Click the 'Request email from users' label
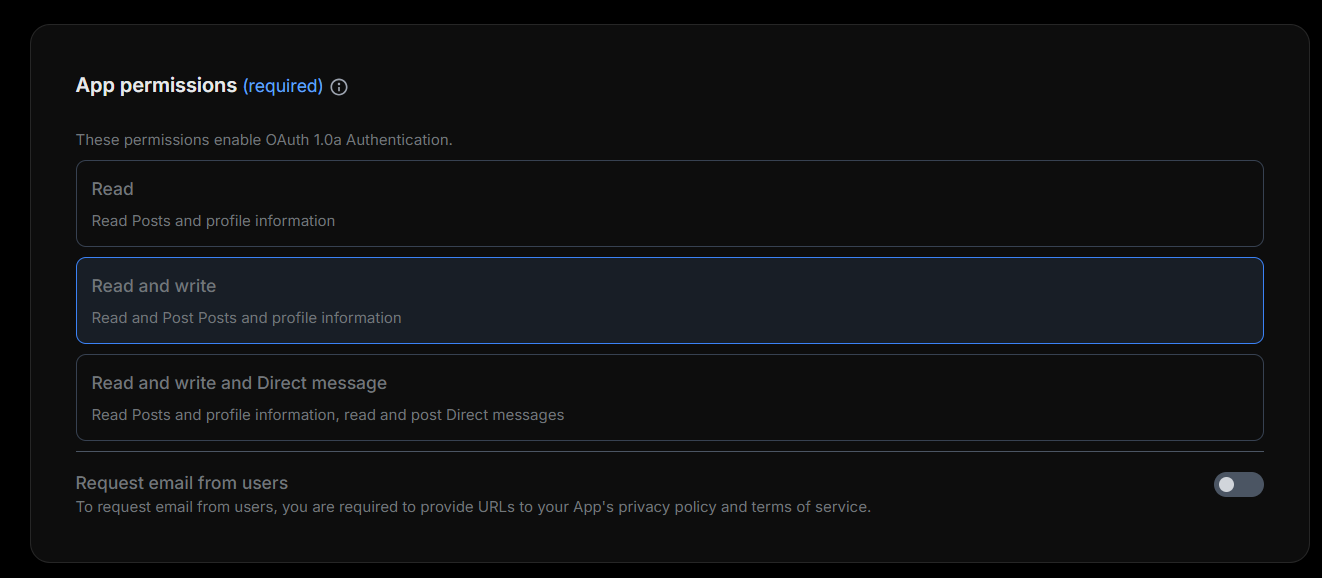 coord(182,484)
